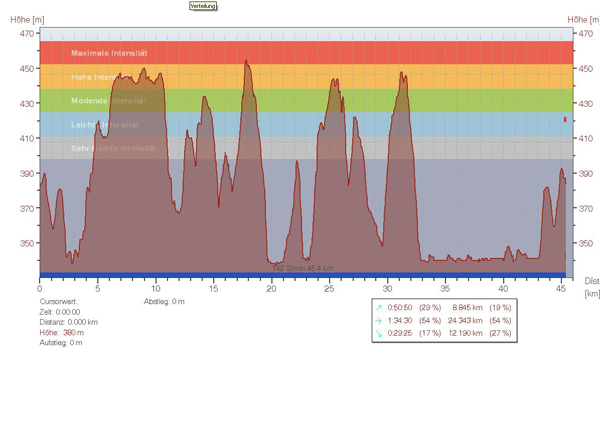Viewport: 600px width, 423px height.
Task: Click the 142 S/min 45.4 km summary text
Action: point(303,268)
